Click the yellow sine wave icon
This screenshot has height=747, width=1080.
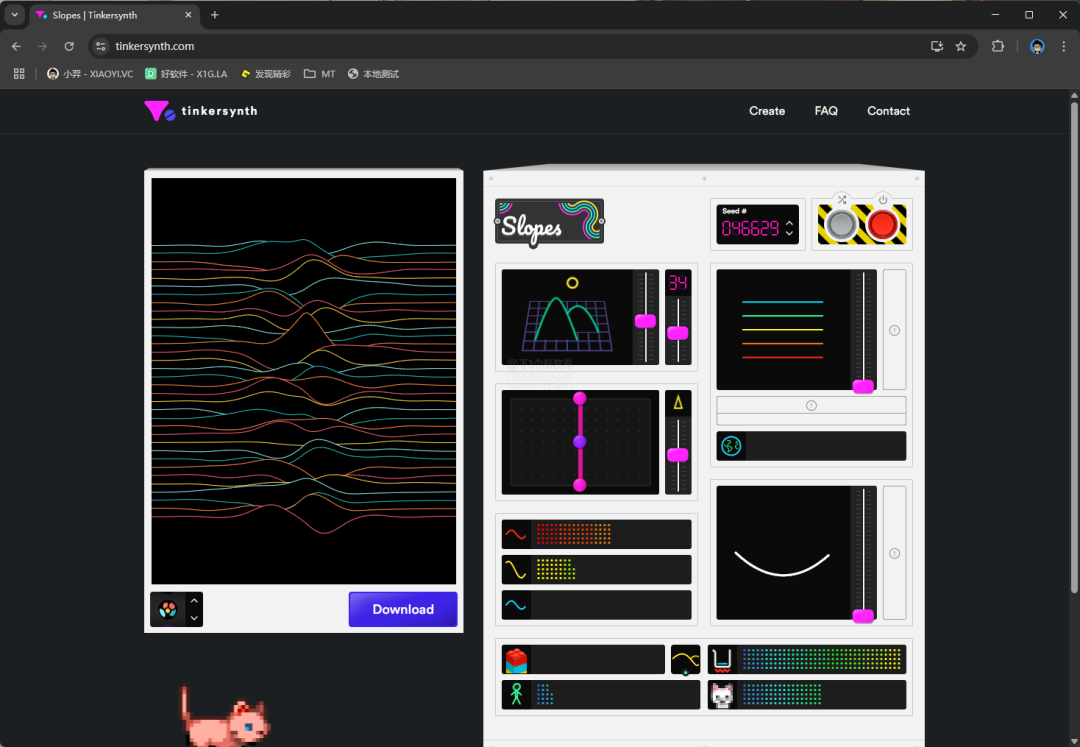[515, 570]
